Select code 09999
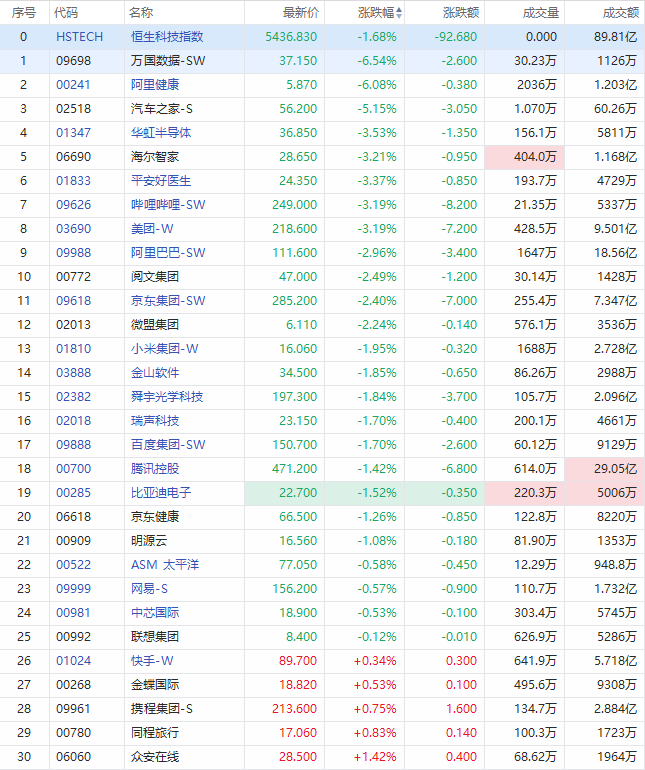 (73, 589)
